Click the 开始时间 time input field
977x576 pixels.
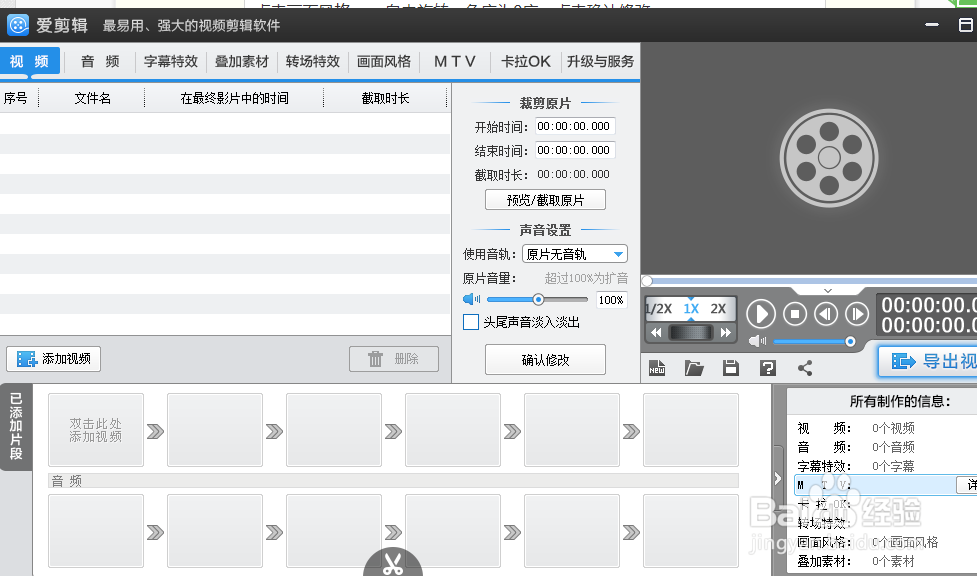click(574, 127)
